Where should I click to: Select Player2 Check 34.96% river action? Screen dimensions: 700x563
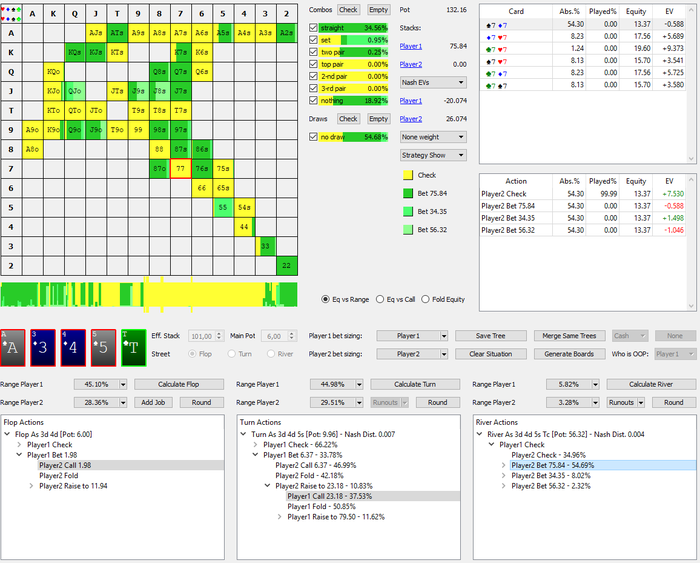[x=548, y=455]
